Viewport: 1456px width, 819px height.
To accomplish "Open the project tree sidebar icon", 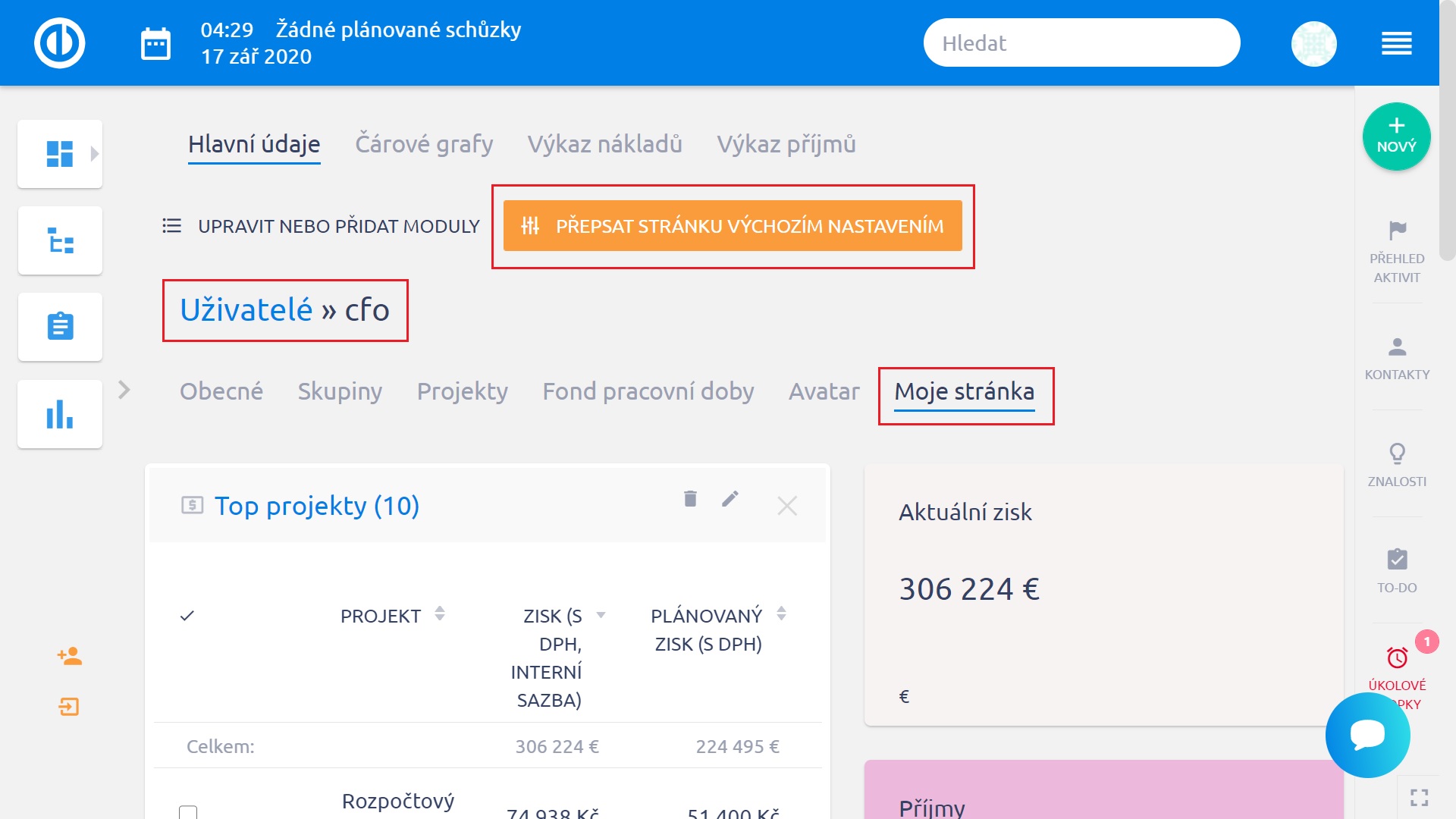I will tap(60, 241).
